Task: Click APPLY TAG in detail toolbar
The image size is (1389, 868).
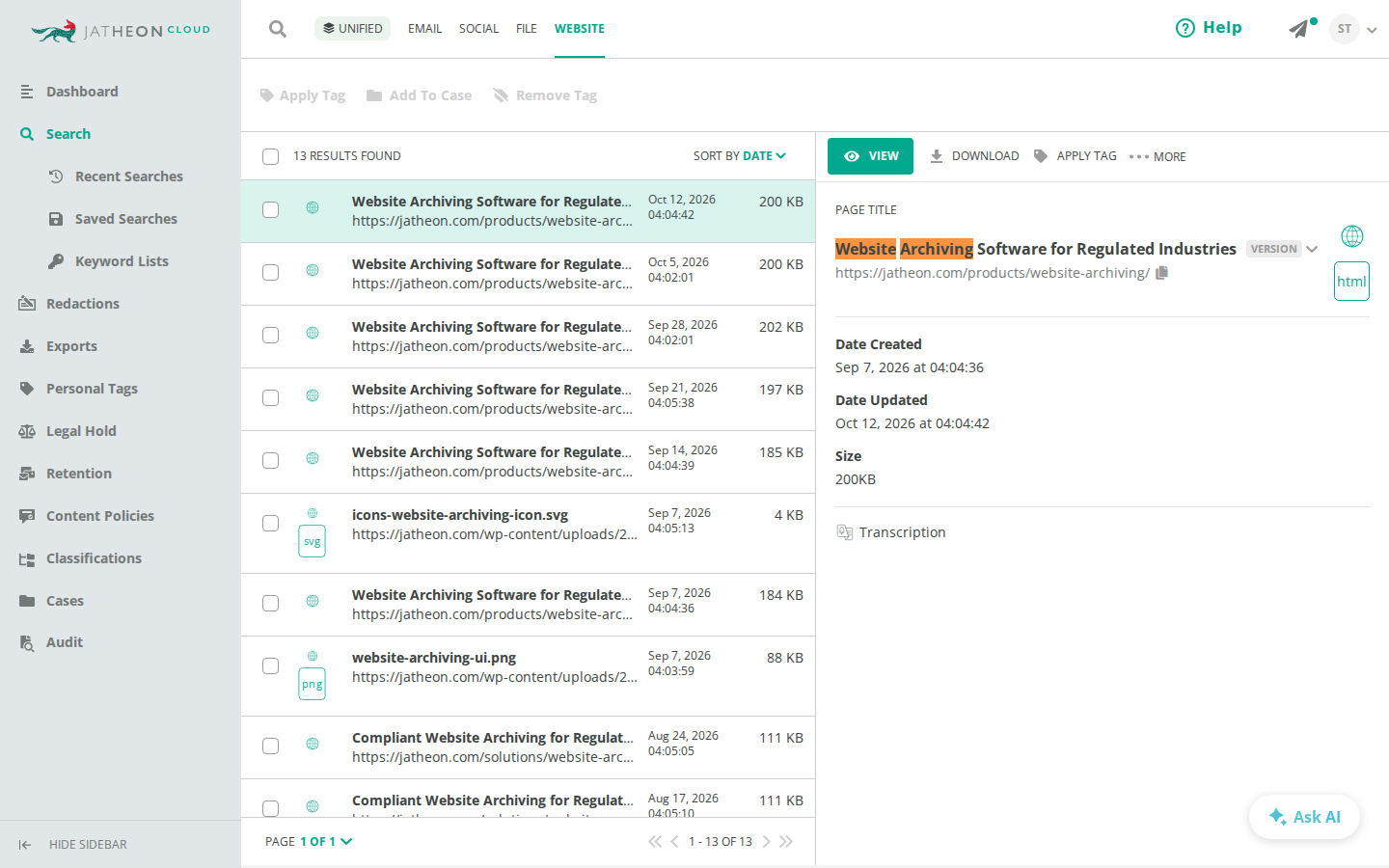Action: [x=1075, y=156]
